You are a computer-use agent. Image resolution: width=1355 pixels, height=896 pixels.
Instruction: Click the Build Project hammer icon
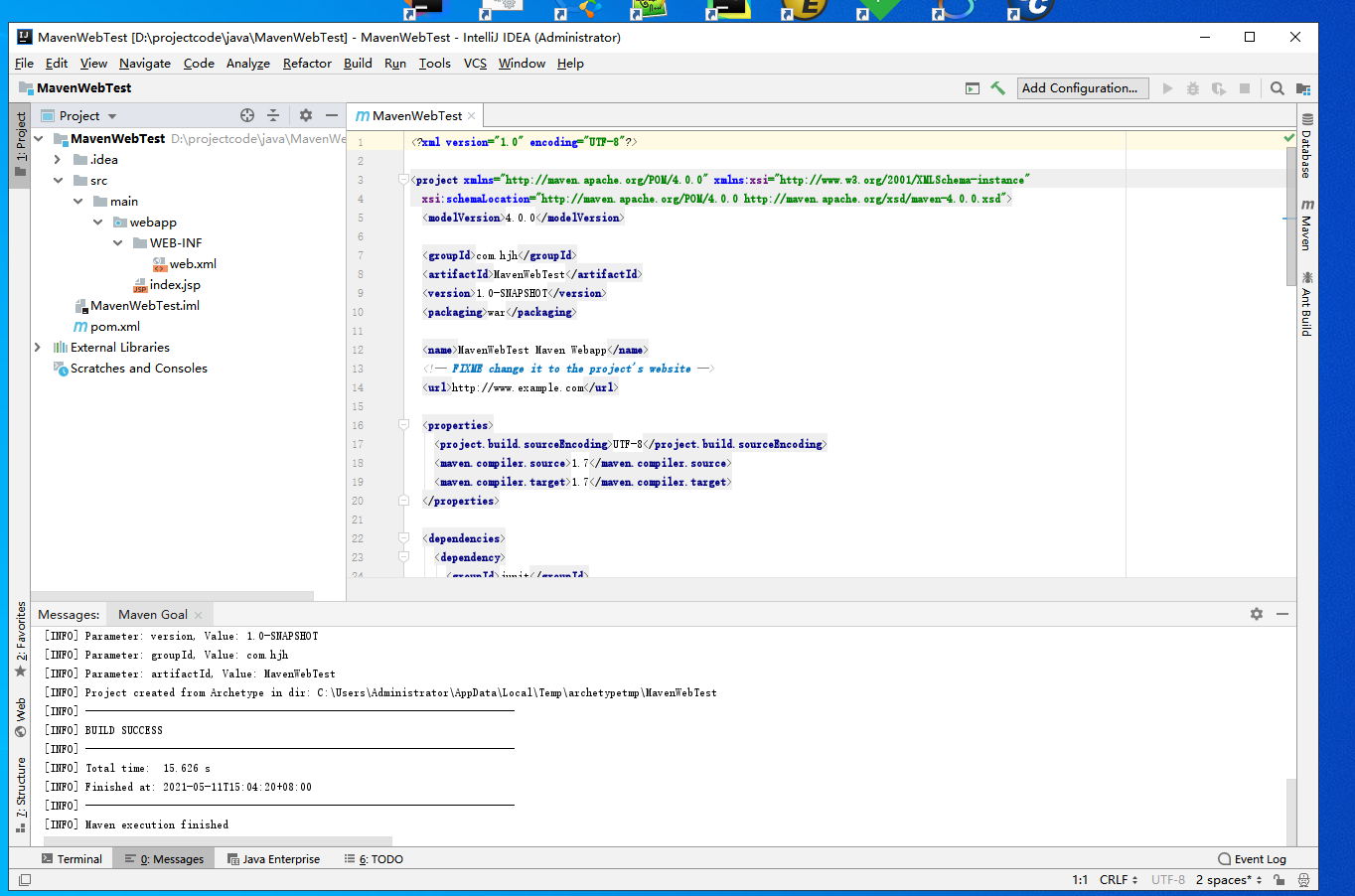click(x=997, y=88)
